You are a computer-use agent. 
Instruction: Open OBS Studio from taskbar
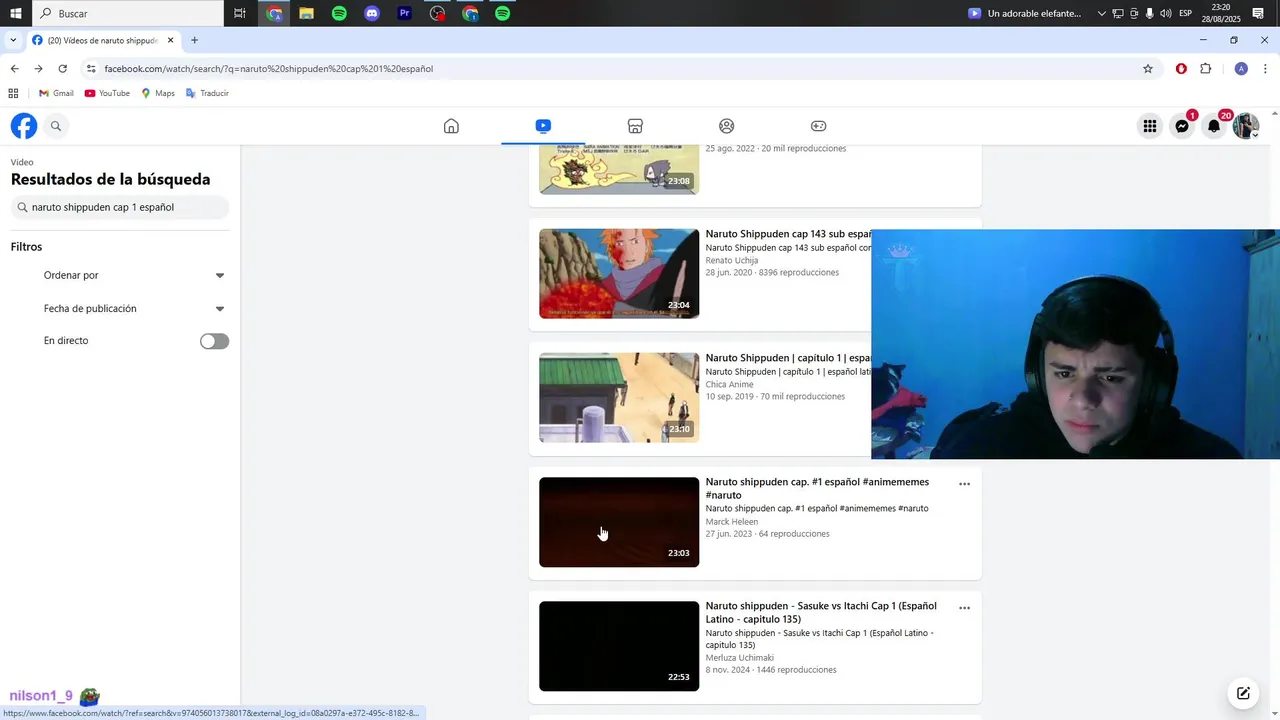[437, 13]
